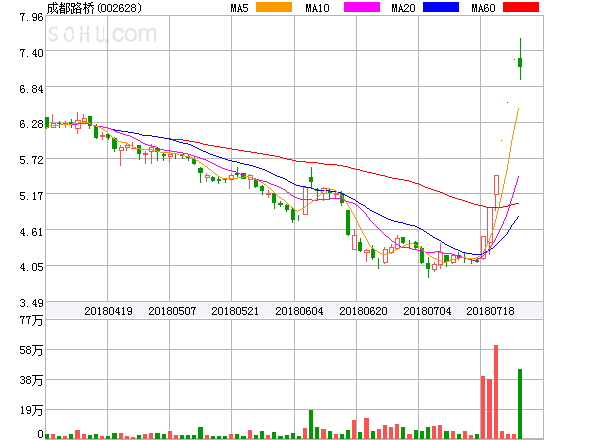Click the MA5 legend label
The width and height of the screenshot is (600, 440).
tap(239, 8)
